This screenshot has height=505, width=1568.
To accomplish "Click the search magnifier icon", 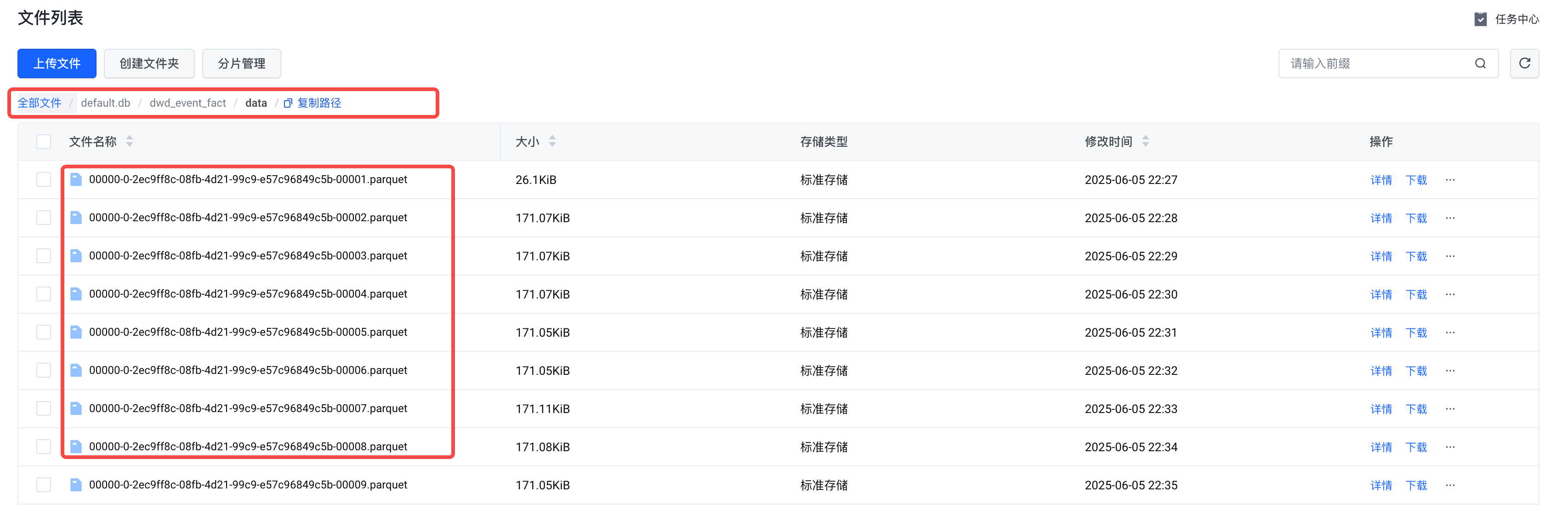I will (x=1480, y=63).
